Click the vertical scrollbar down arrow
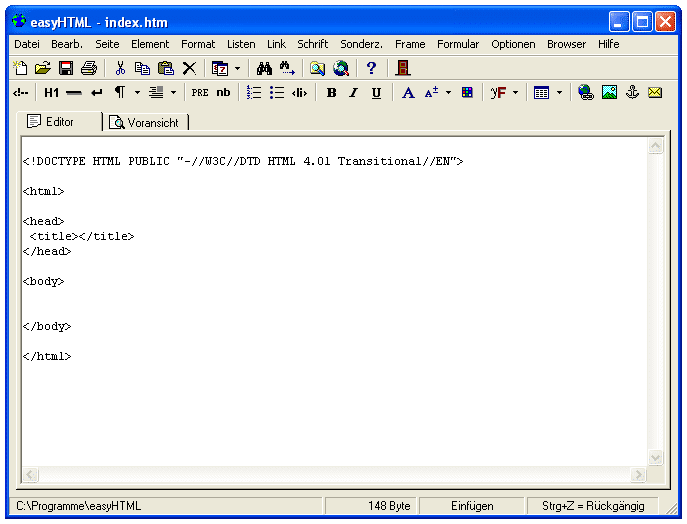The image size is (687, 524). coord(656,458)
